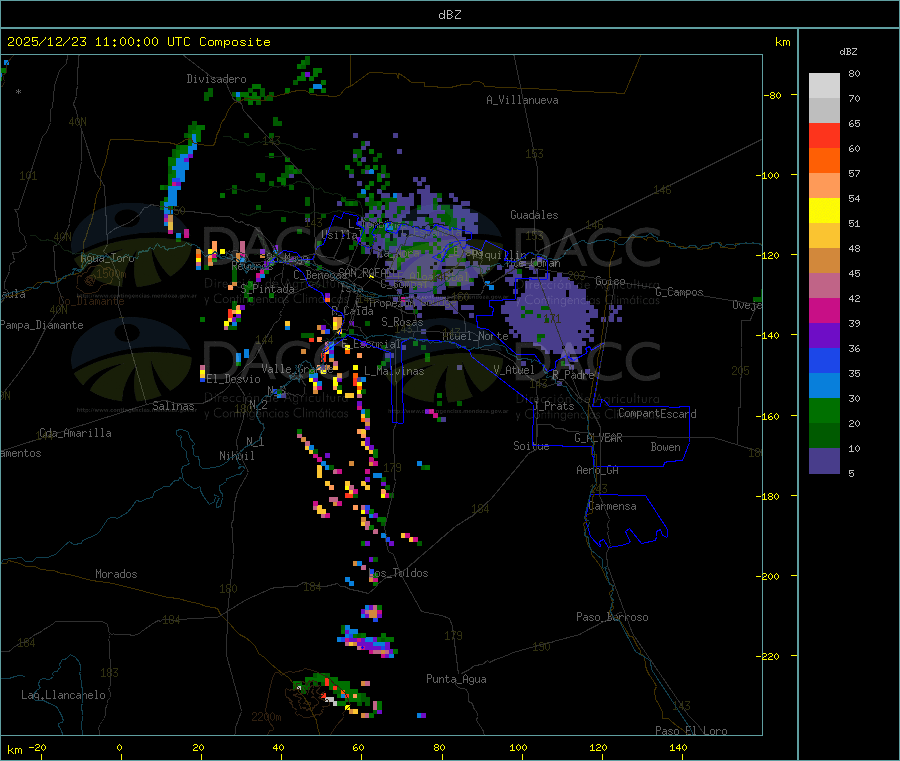
Task: Click the orange 57-60 dBZ legend swatch
Action: click(824, 161)
